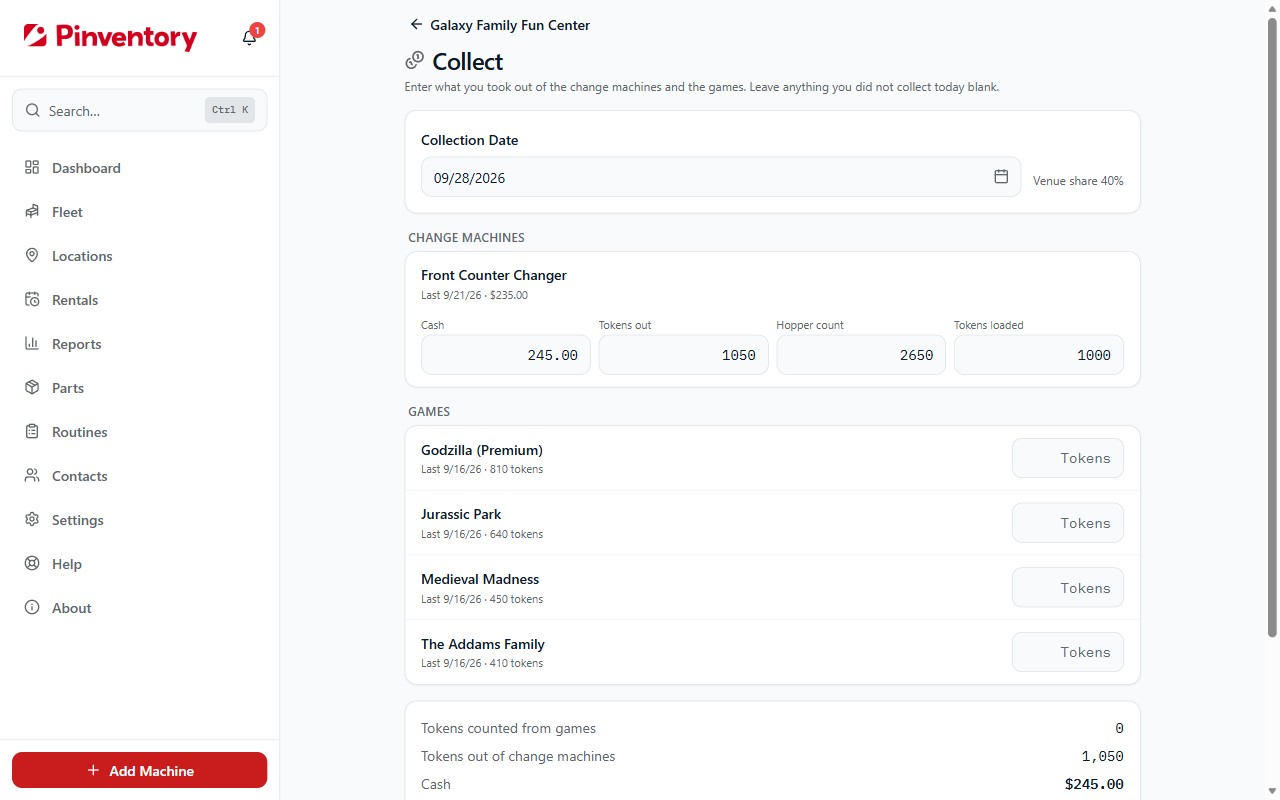This screenshot has height=800, width=1280.
Task: Click the Routines clipboard icon
Action: [32, 432]
